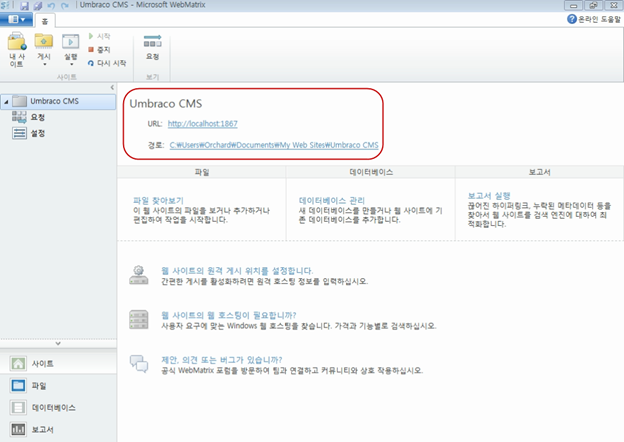This screenshot has width=624, height=442.
Task: Switch to Databases (데이터베이스) workspace
Action: pos(58,407)
